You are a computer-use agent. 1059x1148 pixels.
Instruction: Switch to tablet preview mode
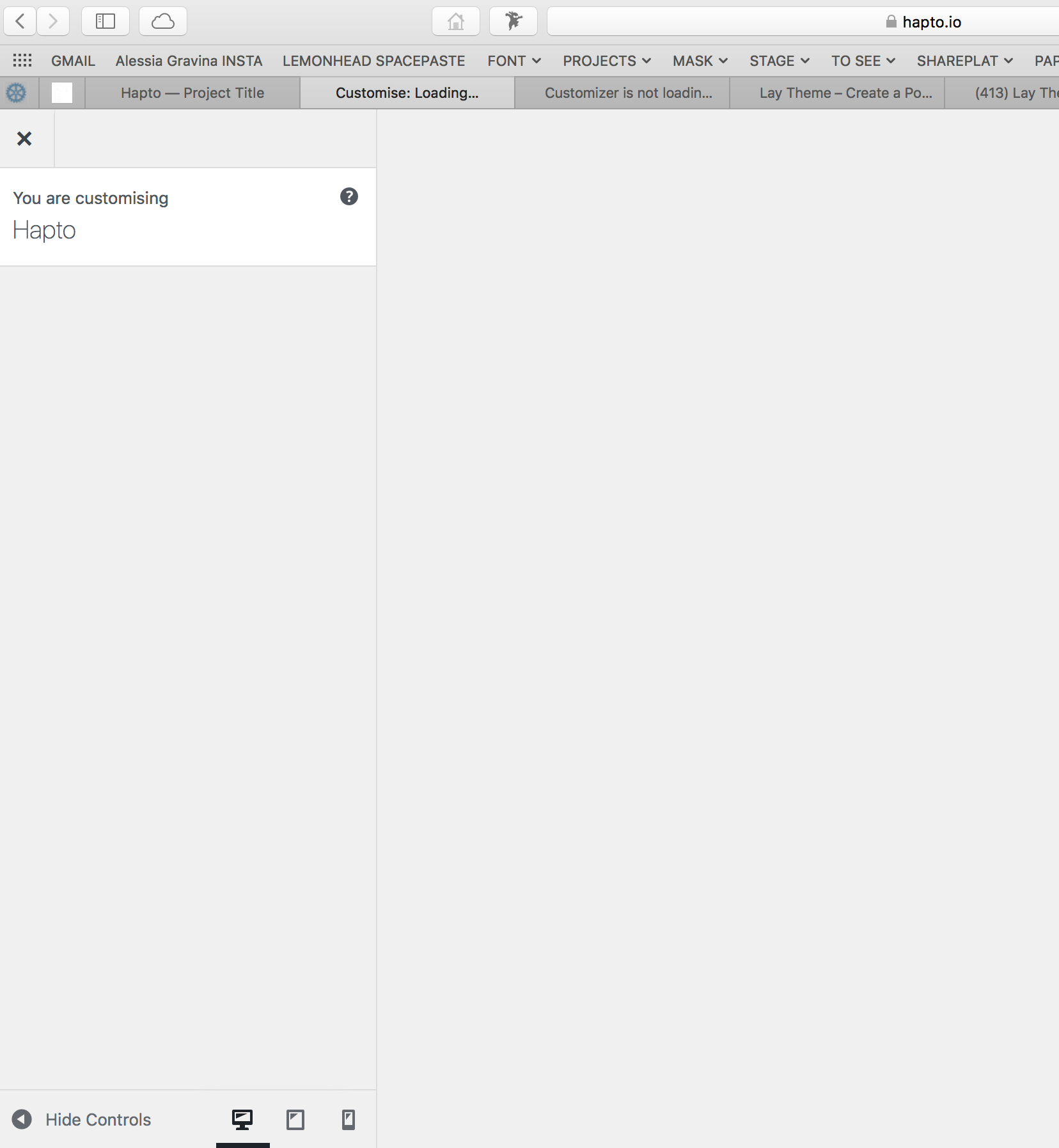[295, 1119]
